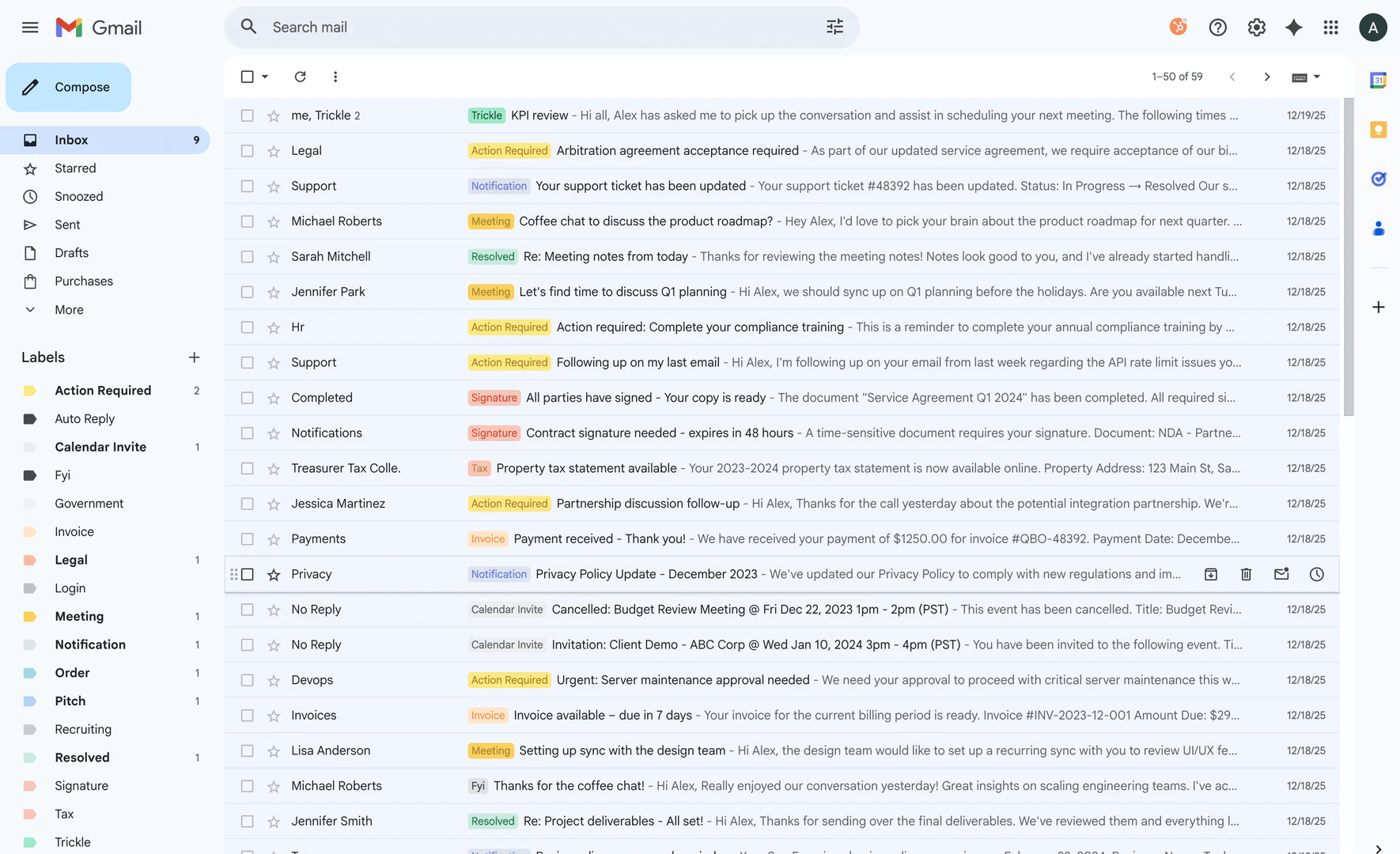
Task: Go to the next page of emails
Action: (1266, 77)
